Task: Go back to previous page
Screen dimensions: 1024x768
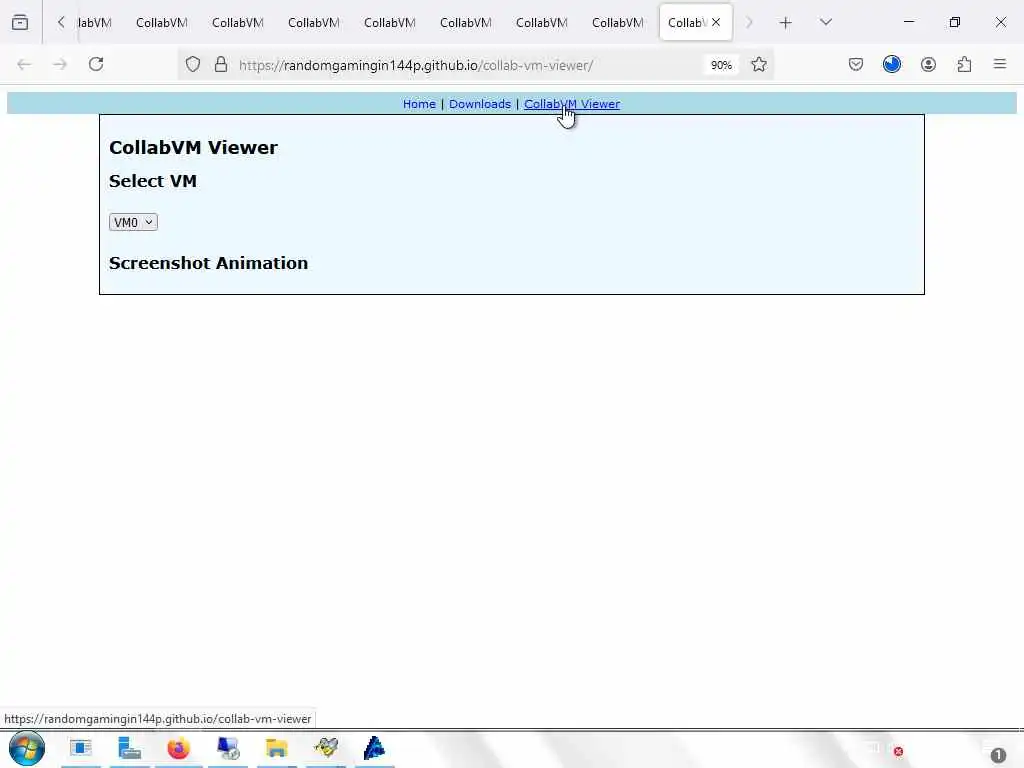Action: [x=24, y=65]
